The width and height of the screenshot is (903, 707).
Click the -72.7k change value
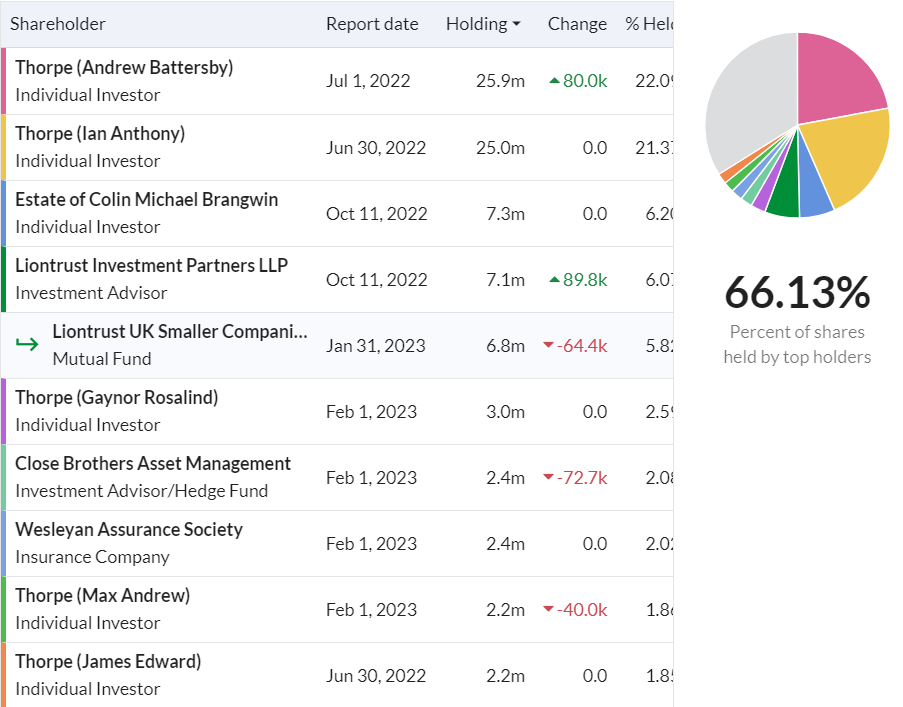click(582, 478)
